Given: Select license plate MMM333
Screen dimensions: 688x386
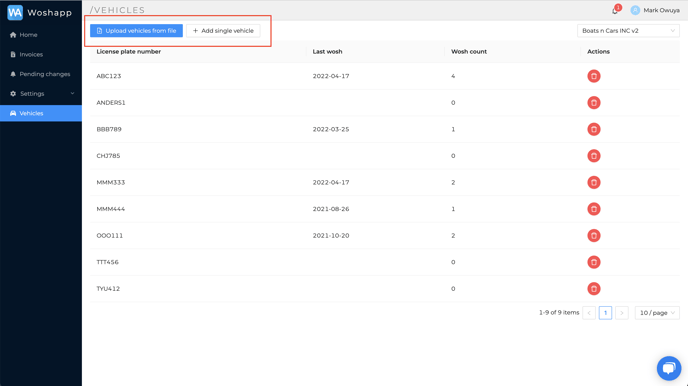Looking at the screenshot, I should point(111,182).
